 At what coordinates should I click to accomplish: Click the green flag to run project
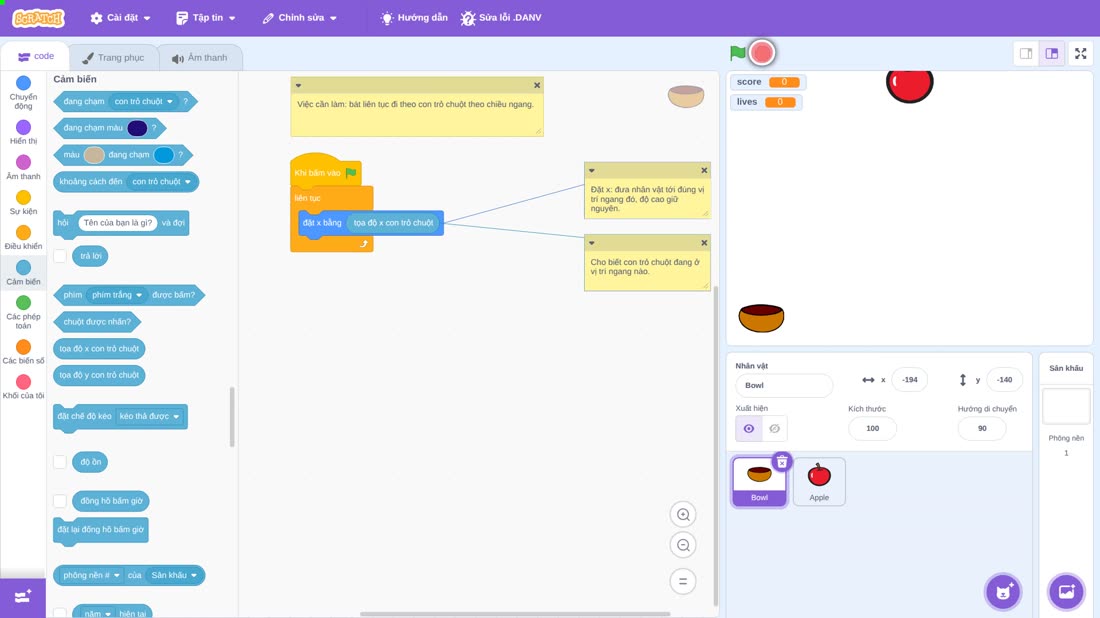point(737,53)
